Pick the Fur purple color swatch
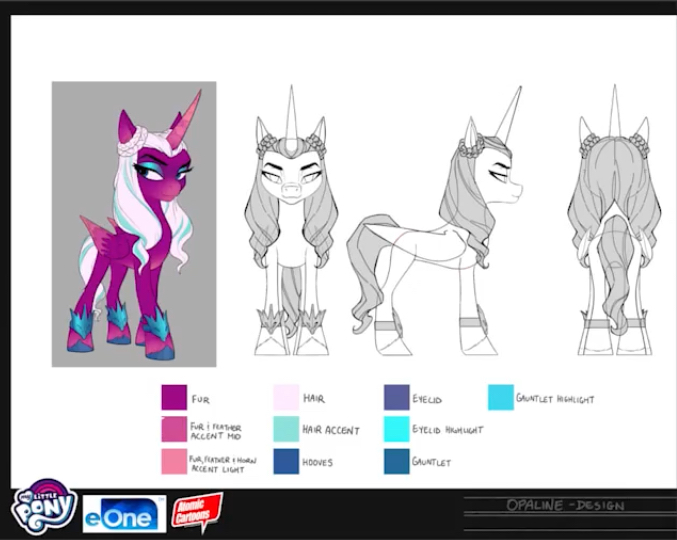The height and width of the screenshot is (540, 677). click(x=174, y=397)
